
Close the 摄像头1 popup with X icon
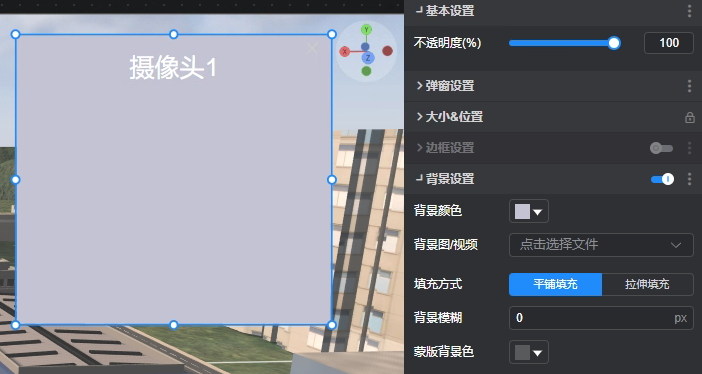pos(312,48)
